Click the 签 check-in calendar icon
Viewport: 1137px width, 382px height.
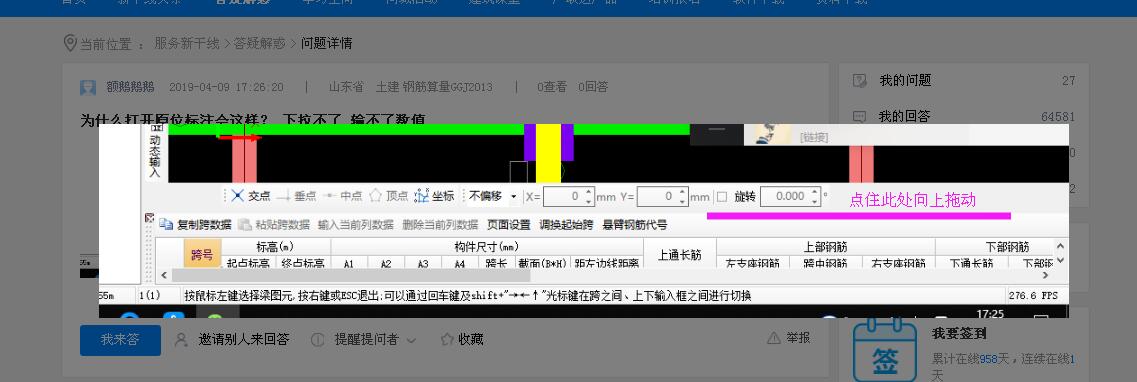click(x=885, y=351)
